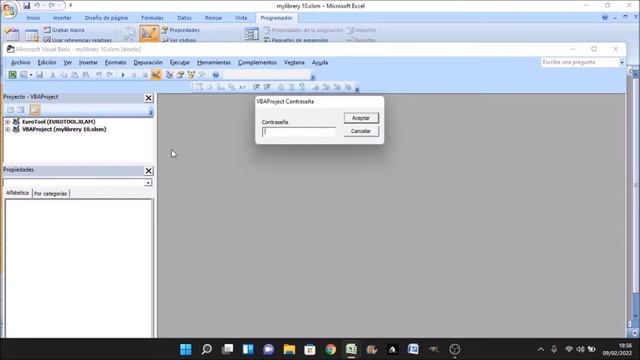This screenshot has height=360, width=640.
Task: Open Standard toolbar options arrow
Action: pos(313,78)
